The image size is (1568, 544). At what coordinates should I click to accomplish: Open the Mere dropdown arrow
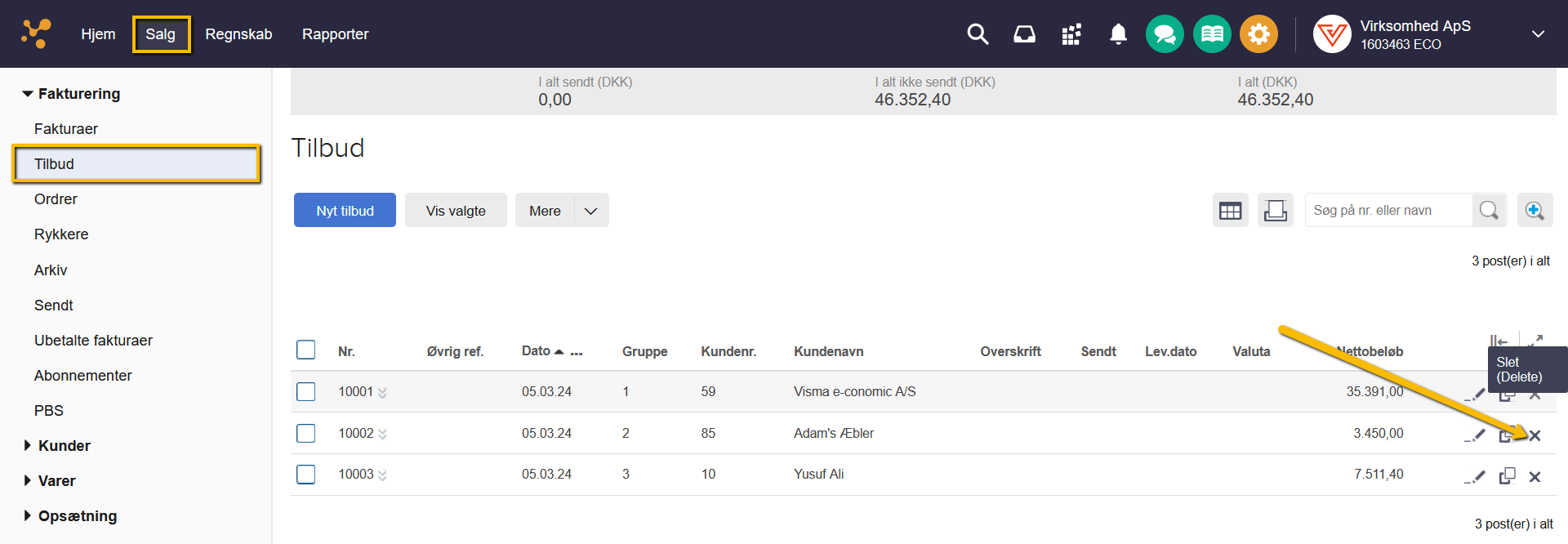pyautogui.click(x=591, y=211)
